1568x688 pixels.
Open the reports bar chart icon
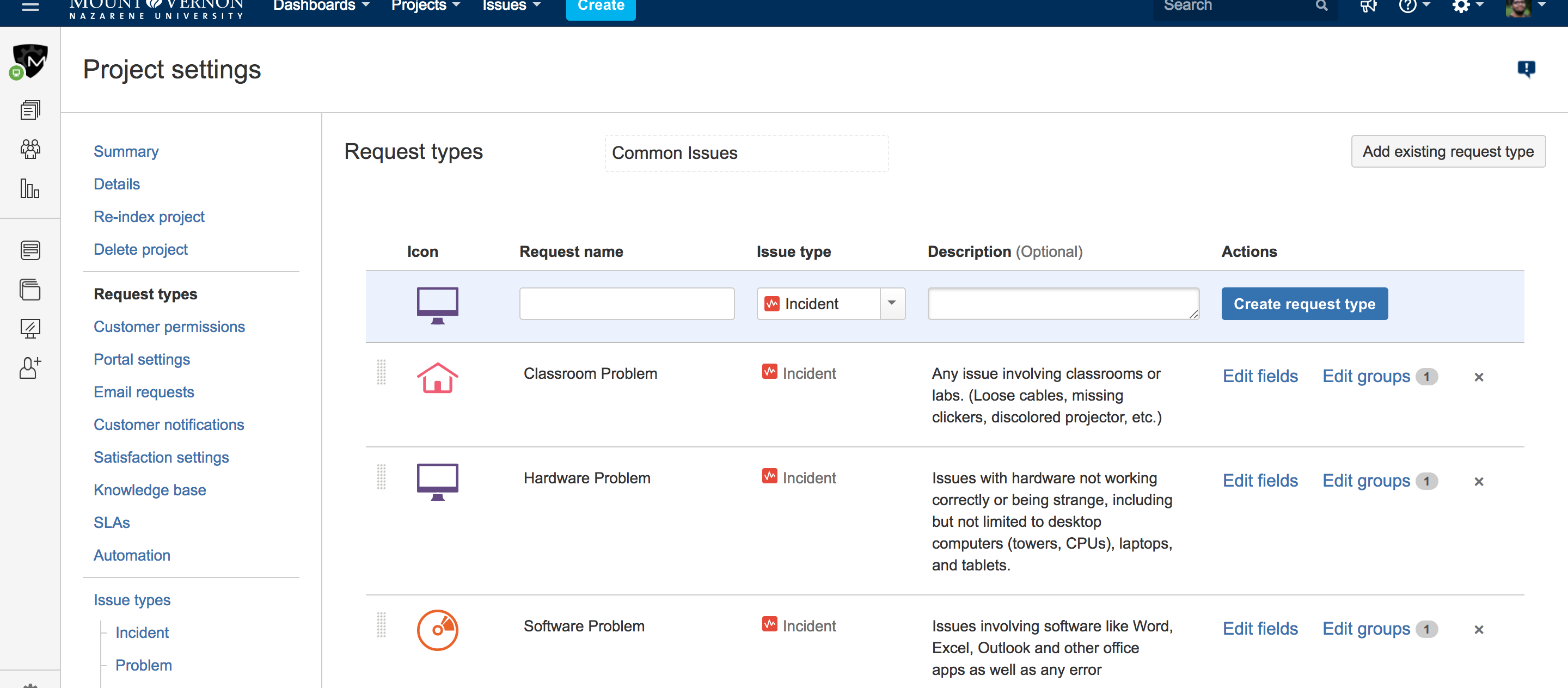(x=30, y=188)
